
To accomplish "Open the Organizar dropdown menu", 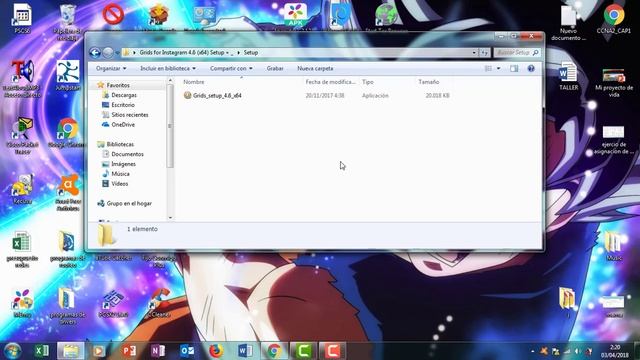I will [111, 69].
